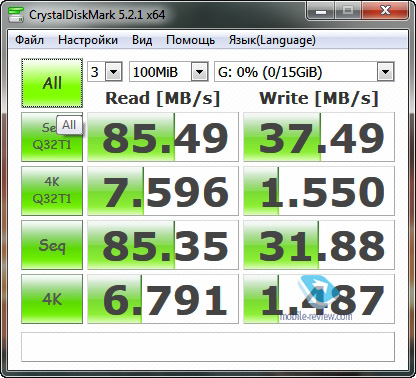Click the Write value 31.88
Image resolution: width=416 pixels, height=378 pixels.
pyautogui.click(x=319, y=245)
